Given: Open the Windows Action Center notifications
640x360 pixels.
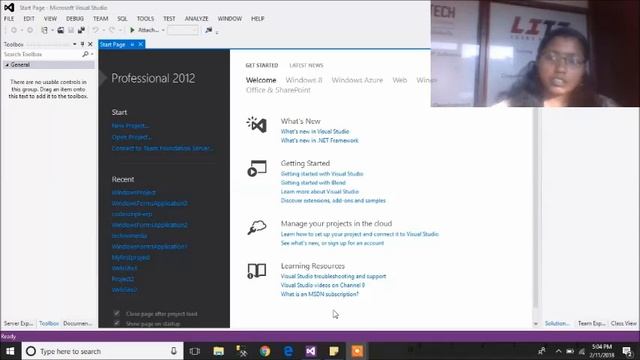Looking at the screenshot, I should click(x=628, y=351).
